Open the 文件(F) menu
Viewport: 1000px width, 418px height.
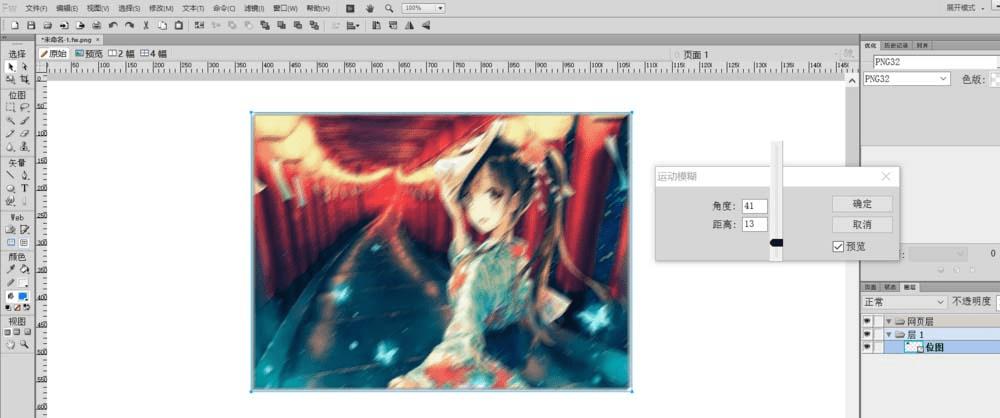(36, 8)
